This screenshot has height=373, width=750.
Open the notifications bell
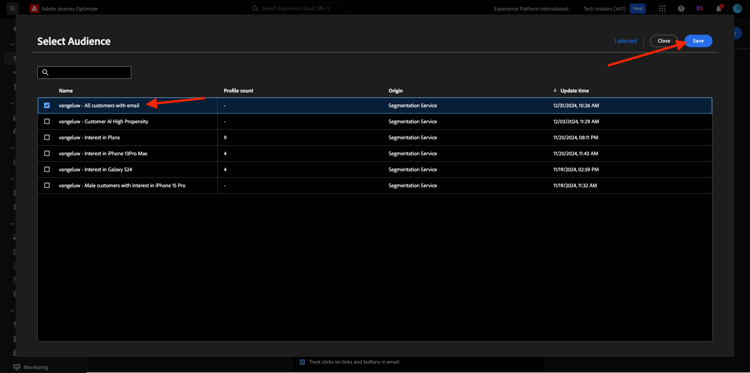718,9
